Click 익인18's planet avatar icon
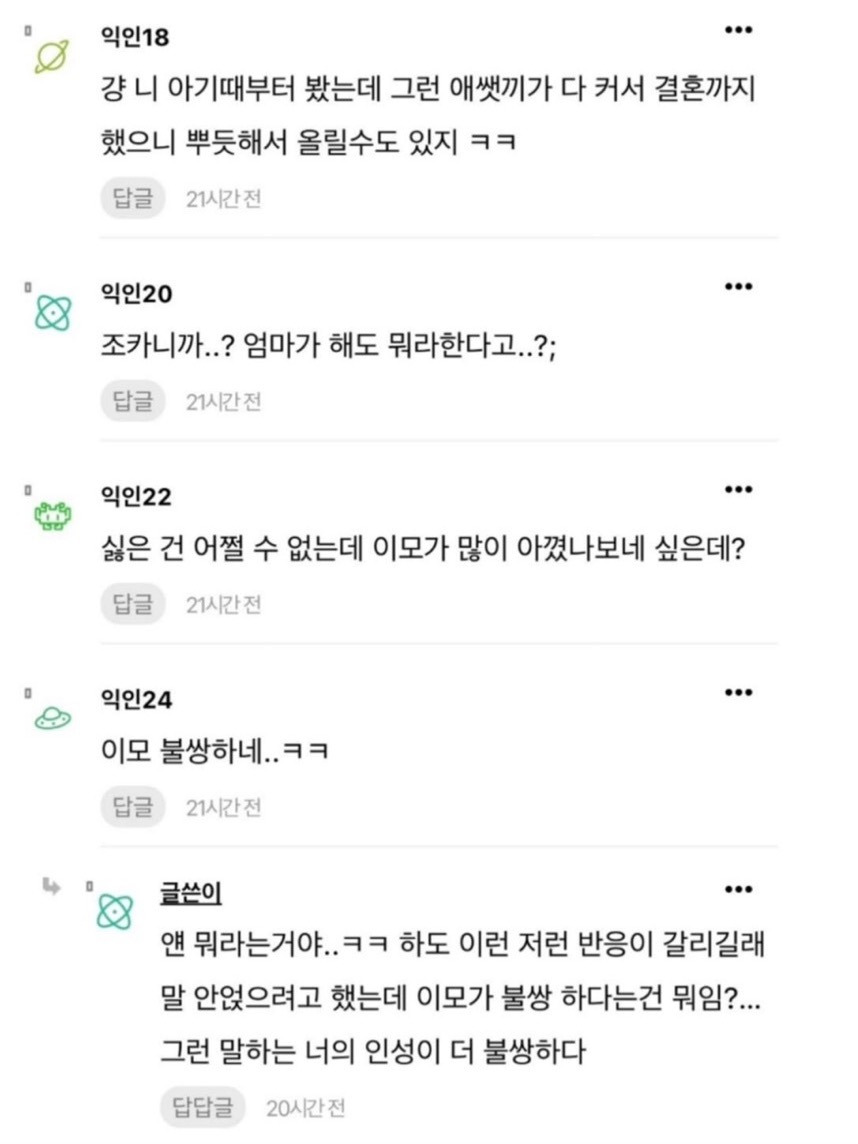Image resolution: width=858 pixels, height=1144 pixels. (x=49, y=58)
